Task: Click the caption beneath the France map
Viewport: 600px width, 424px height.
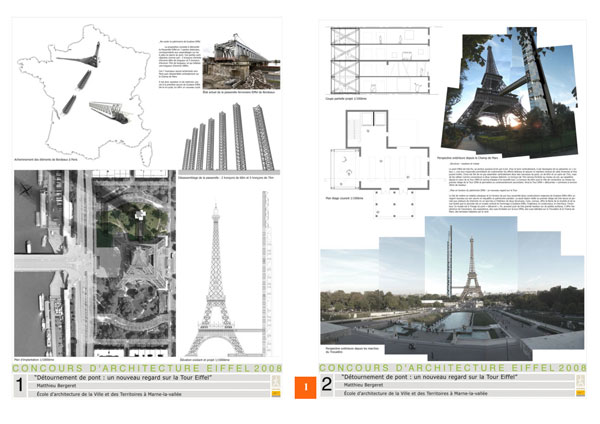Action: pyautogui.click(x=46, y=159)
